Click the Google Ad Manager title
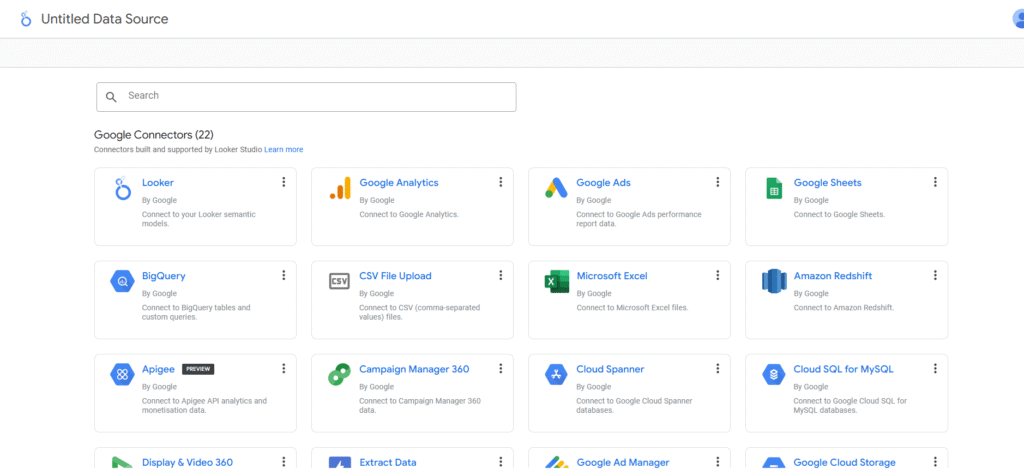The width and height of the screenshot is (1024, 469). tap(622, 462)
